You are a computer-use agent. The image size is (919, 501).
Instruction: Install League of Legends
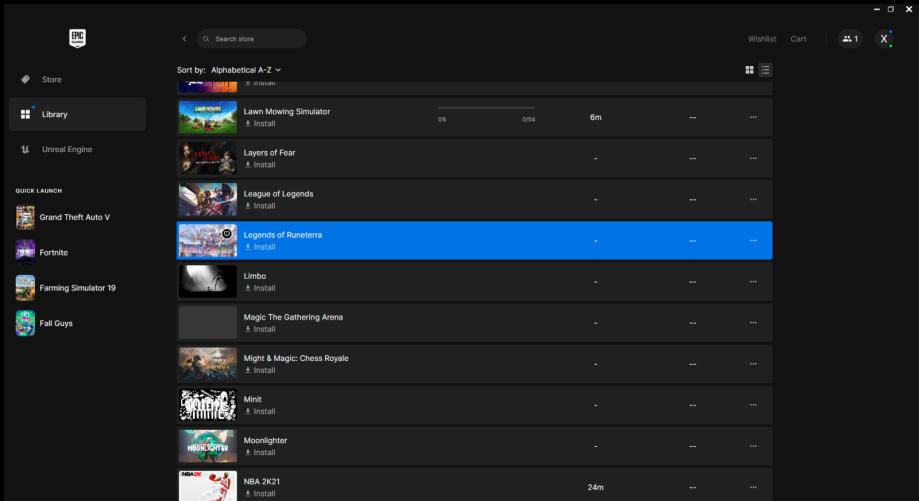[x=260, y=206]
